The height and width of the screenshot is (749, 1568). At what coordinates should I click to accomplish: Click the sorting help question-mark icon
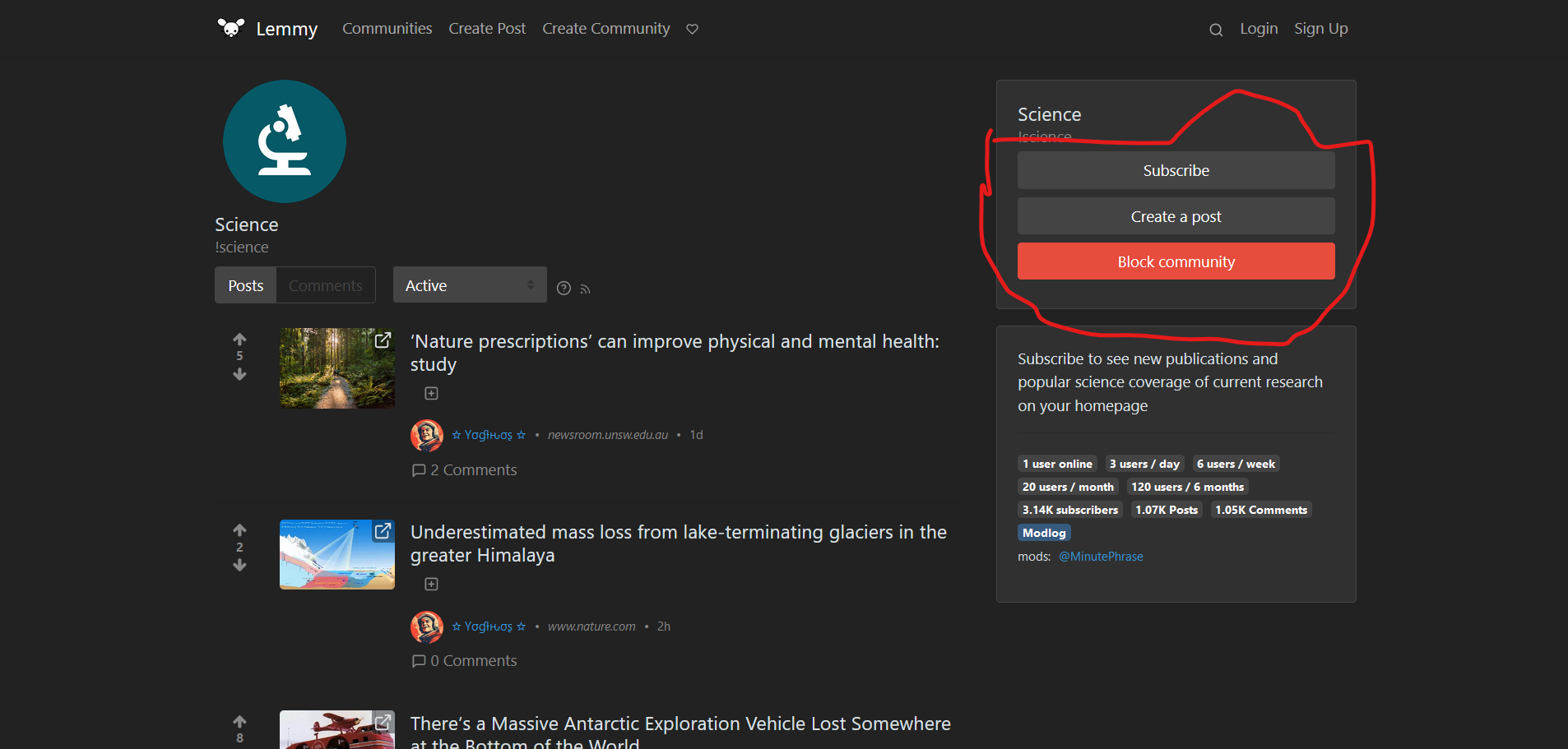click(x=564, y=288)
